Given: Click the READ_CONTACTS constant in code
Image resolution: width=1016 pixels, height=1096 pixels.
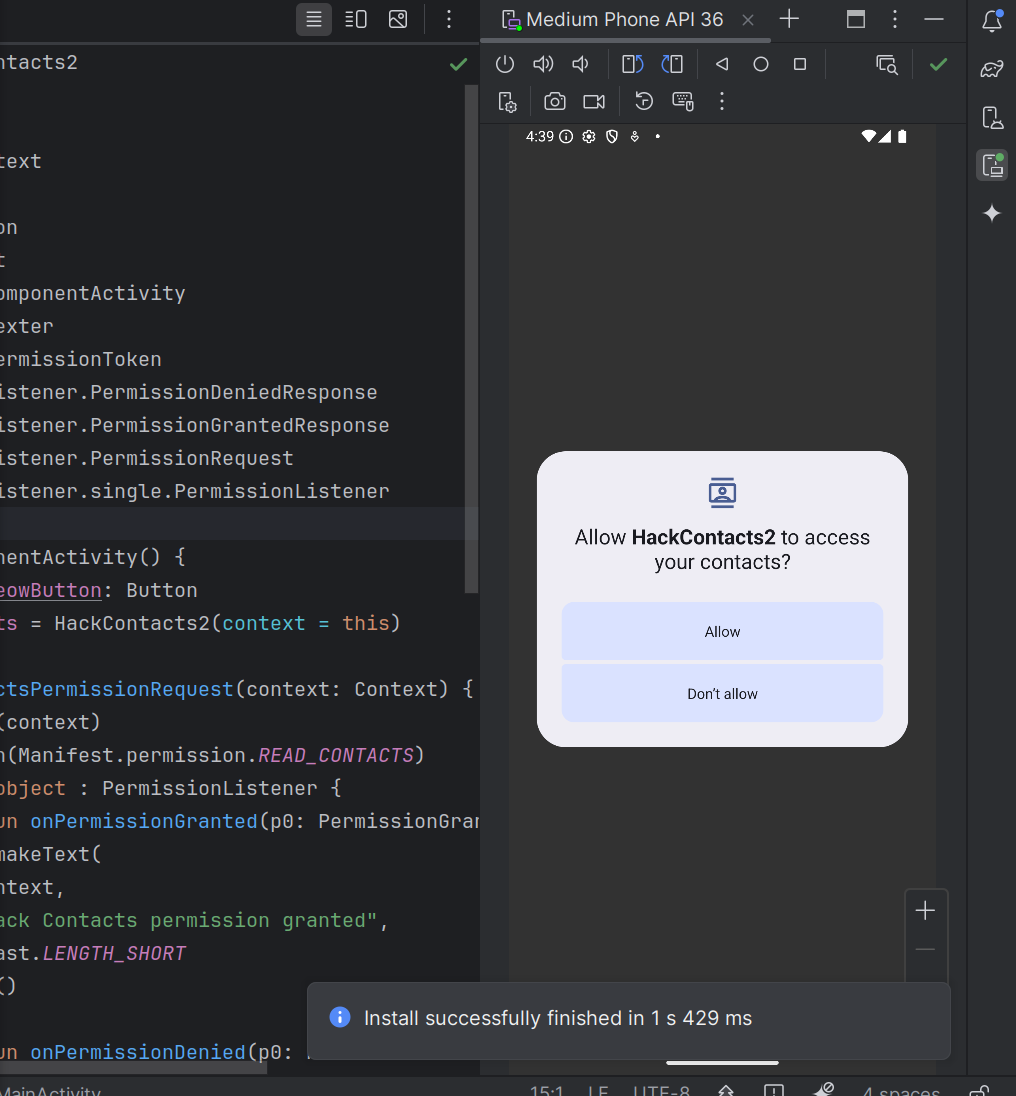Looking at the screenshot, I should 336,755.
